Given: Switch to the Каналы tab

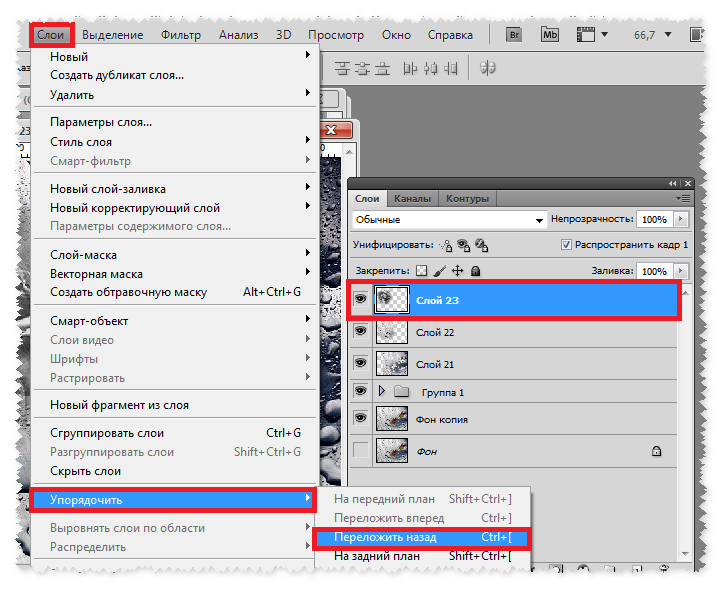Looking at the screenshot, I should (412, 199).
